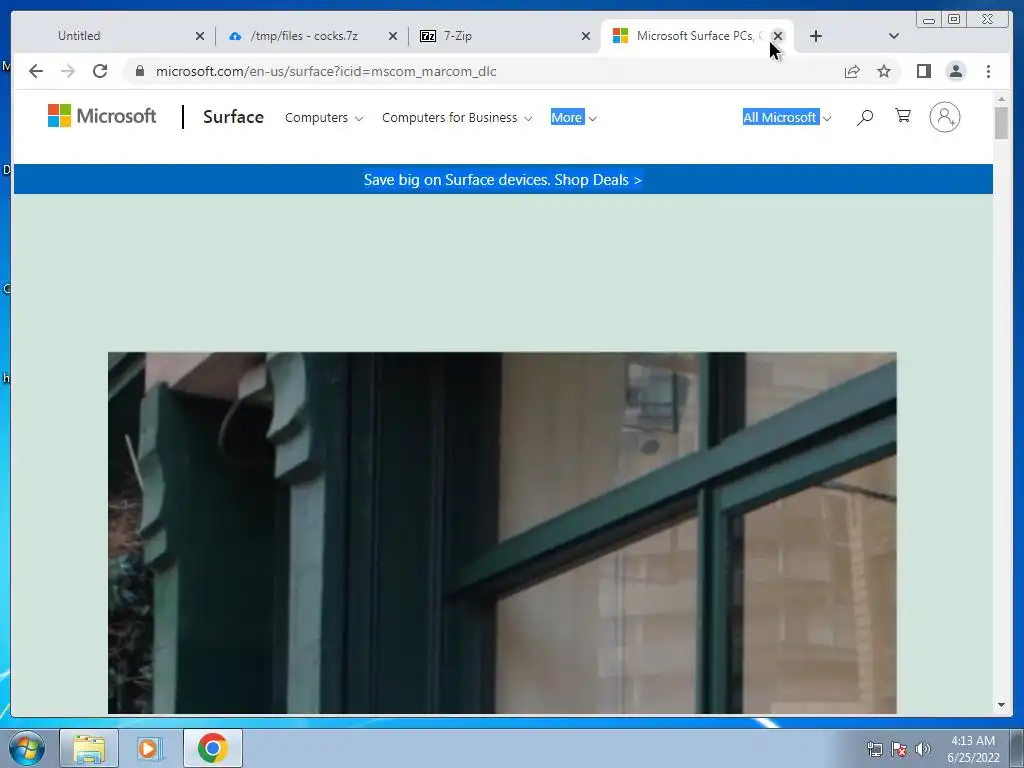Sign in via account avatar icon

(944, 117)
